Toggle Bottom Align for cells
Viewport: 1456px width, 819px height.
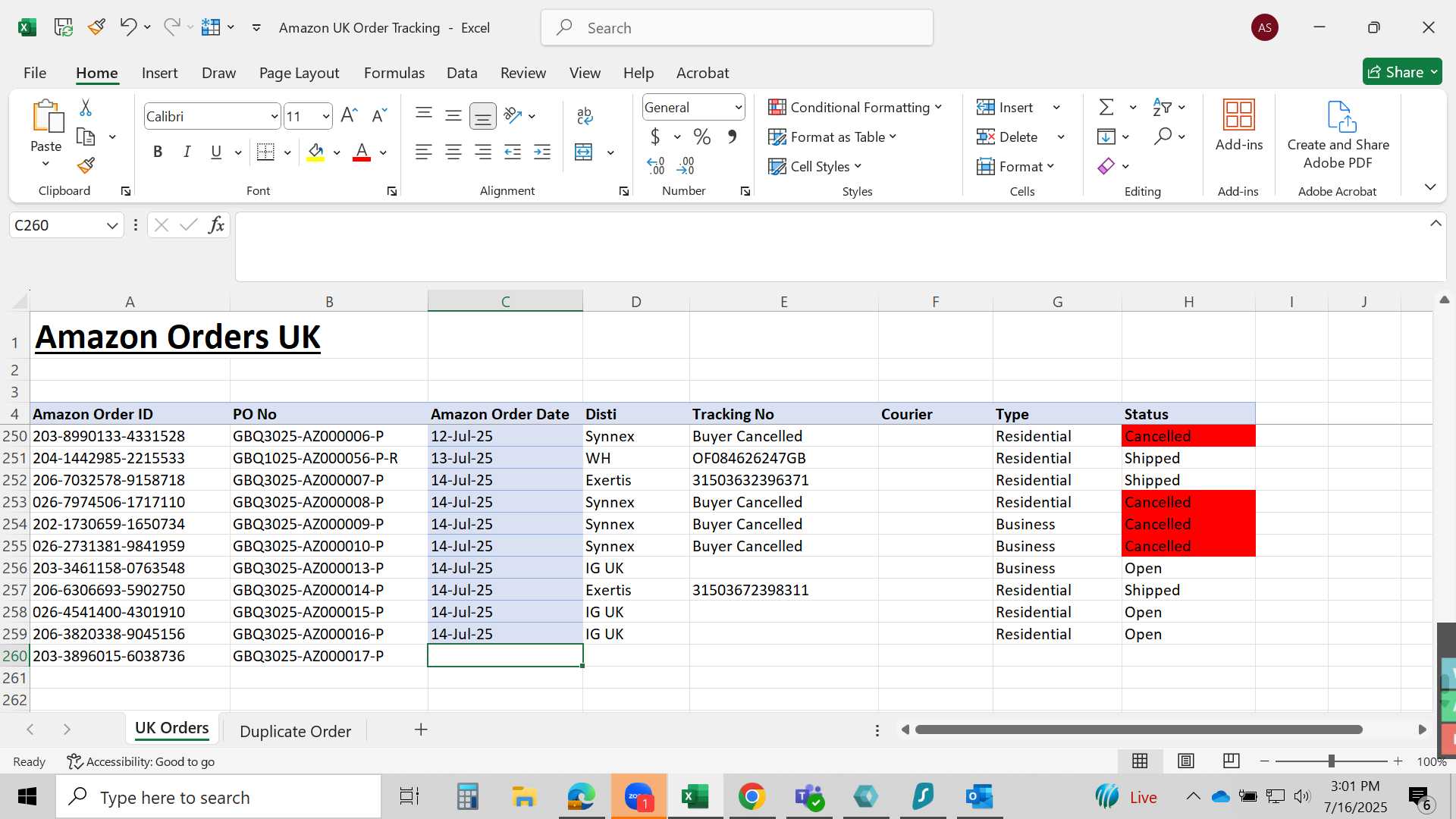click(483, 116)
